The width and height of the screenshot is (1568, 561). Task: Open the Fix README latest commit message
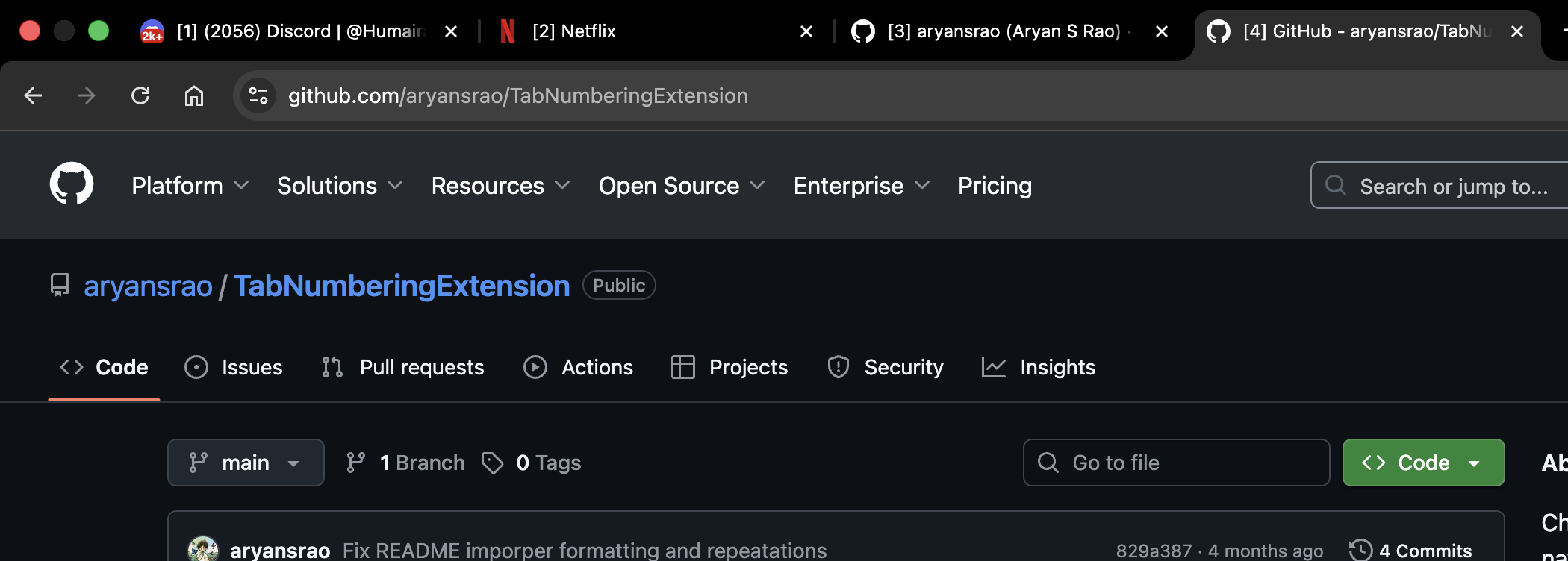click(585, 551)
